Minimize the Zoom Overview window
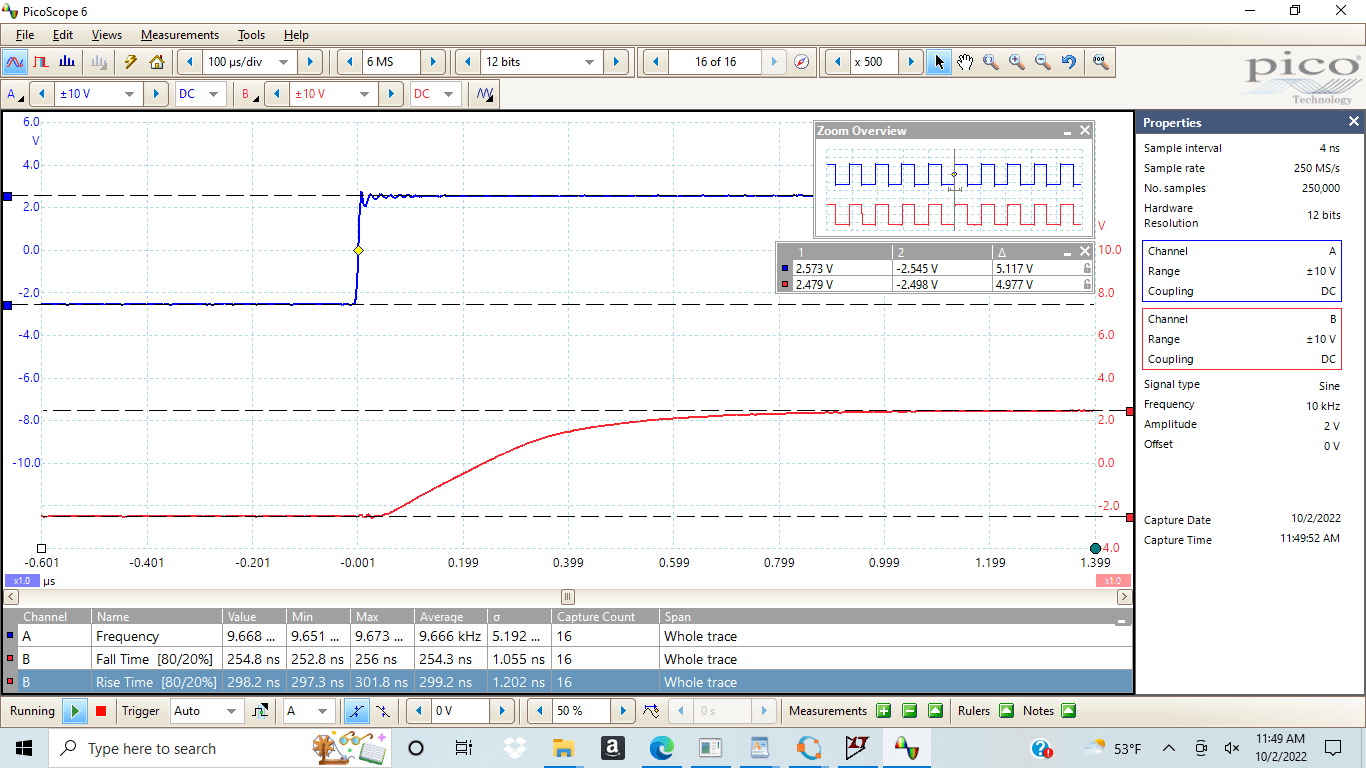The width and height of the screenshot is (1366, 768). (x=1067, y=131)
